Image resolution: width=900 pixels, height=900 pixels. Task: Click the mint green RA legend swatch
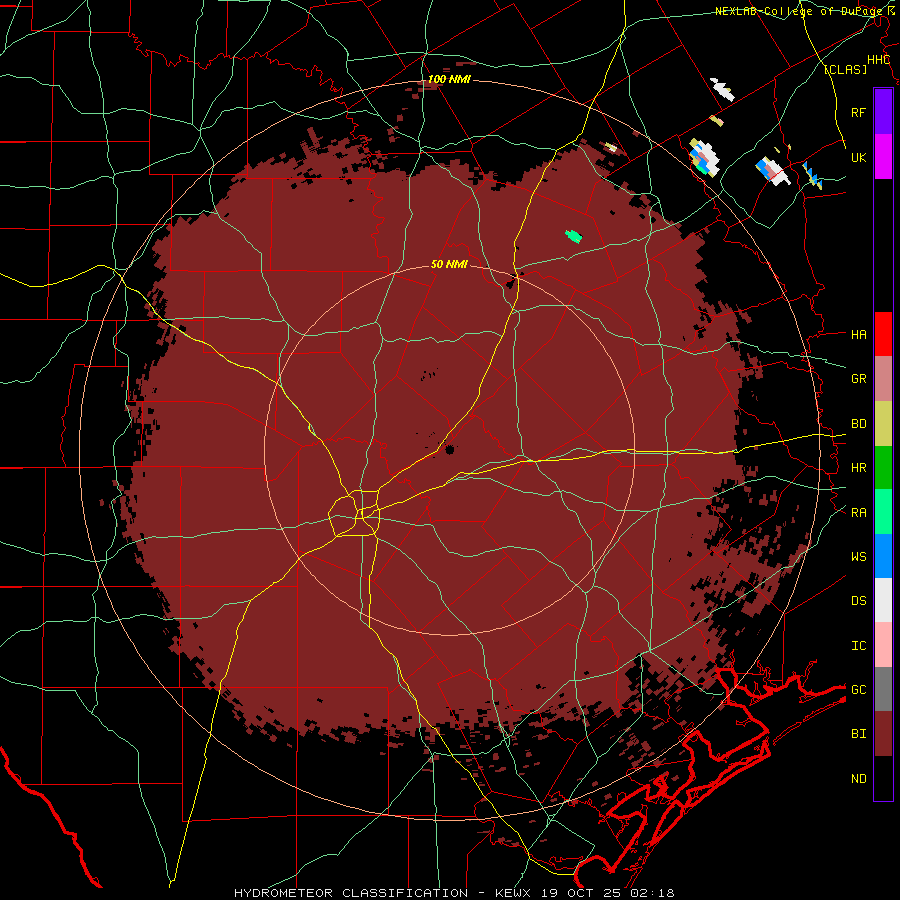coord(883,512)
